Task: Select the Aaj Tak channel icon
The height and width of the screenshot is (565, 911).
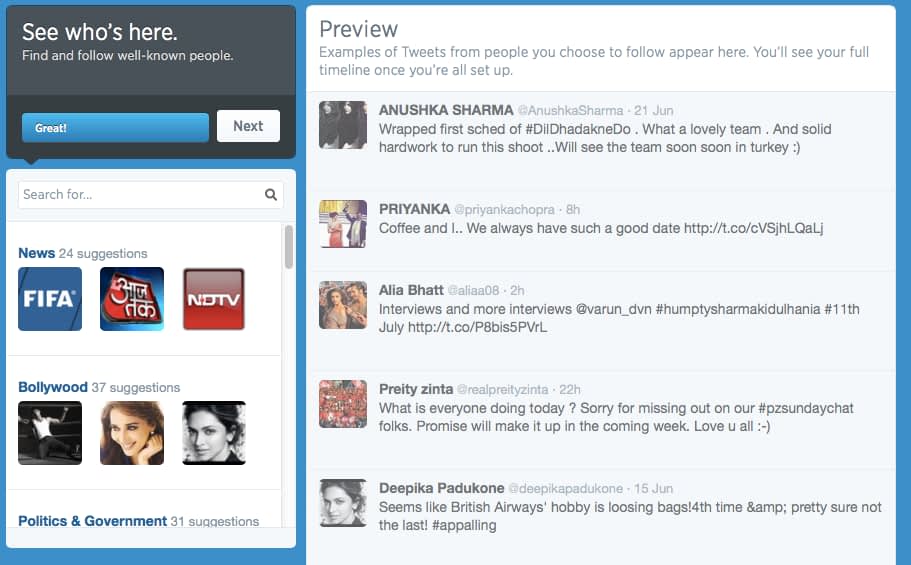Action: 132,299
